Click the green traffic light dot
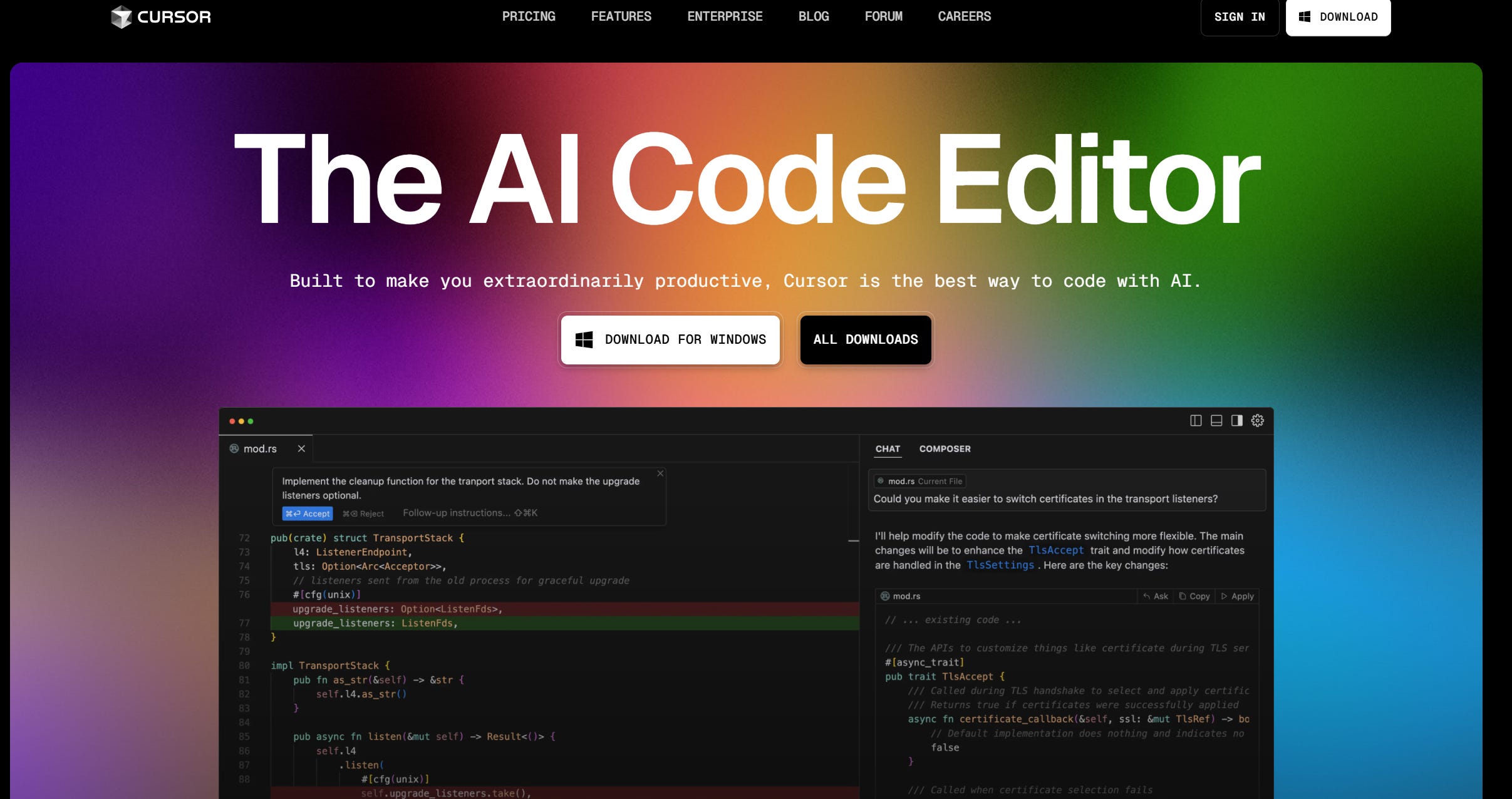Image resolution: width=1512 pixels, height=799 pixels. point(251,421)
